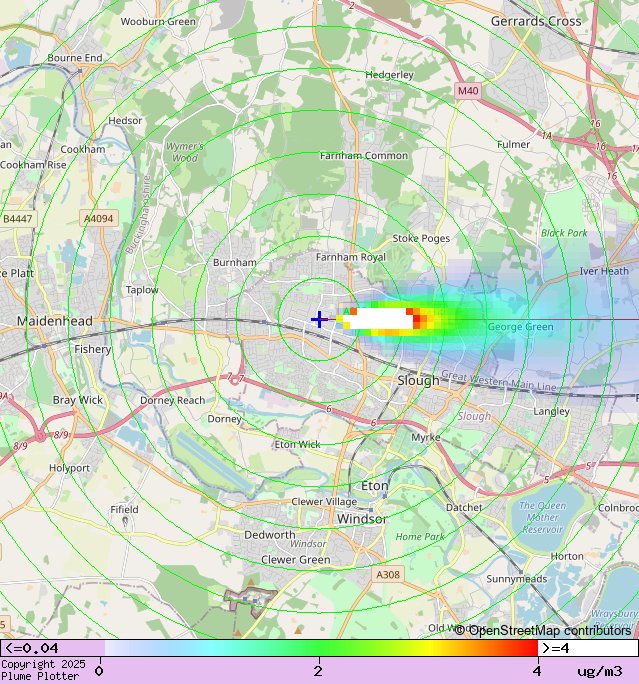Click the scale tick label '2'
Viewport: 639px width, 684px height.
click(x=318, y=671)
